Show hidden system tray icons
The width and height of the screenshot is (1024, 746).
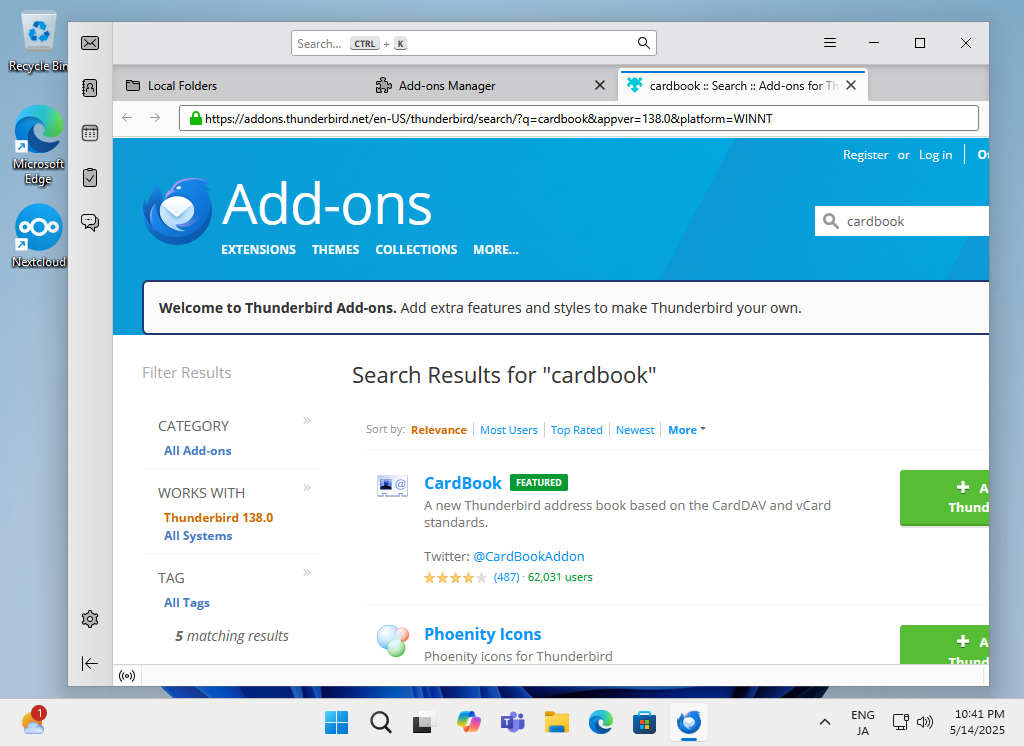tap(825, 722)
